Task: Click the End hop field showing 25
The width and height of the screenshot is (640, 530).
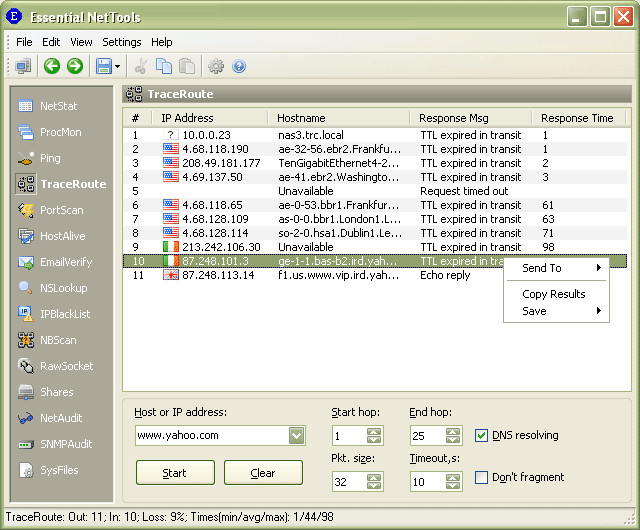Action: pos(428,436)
